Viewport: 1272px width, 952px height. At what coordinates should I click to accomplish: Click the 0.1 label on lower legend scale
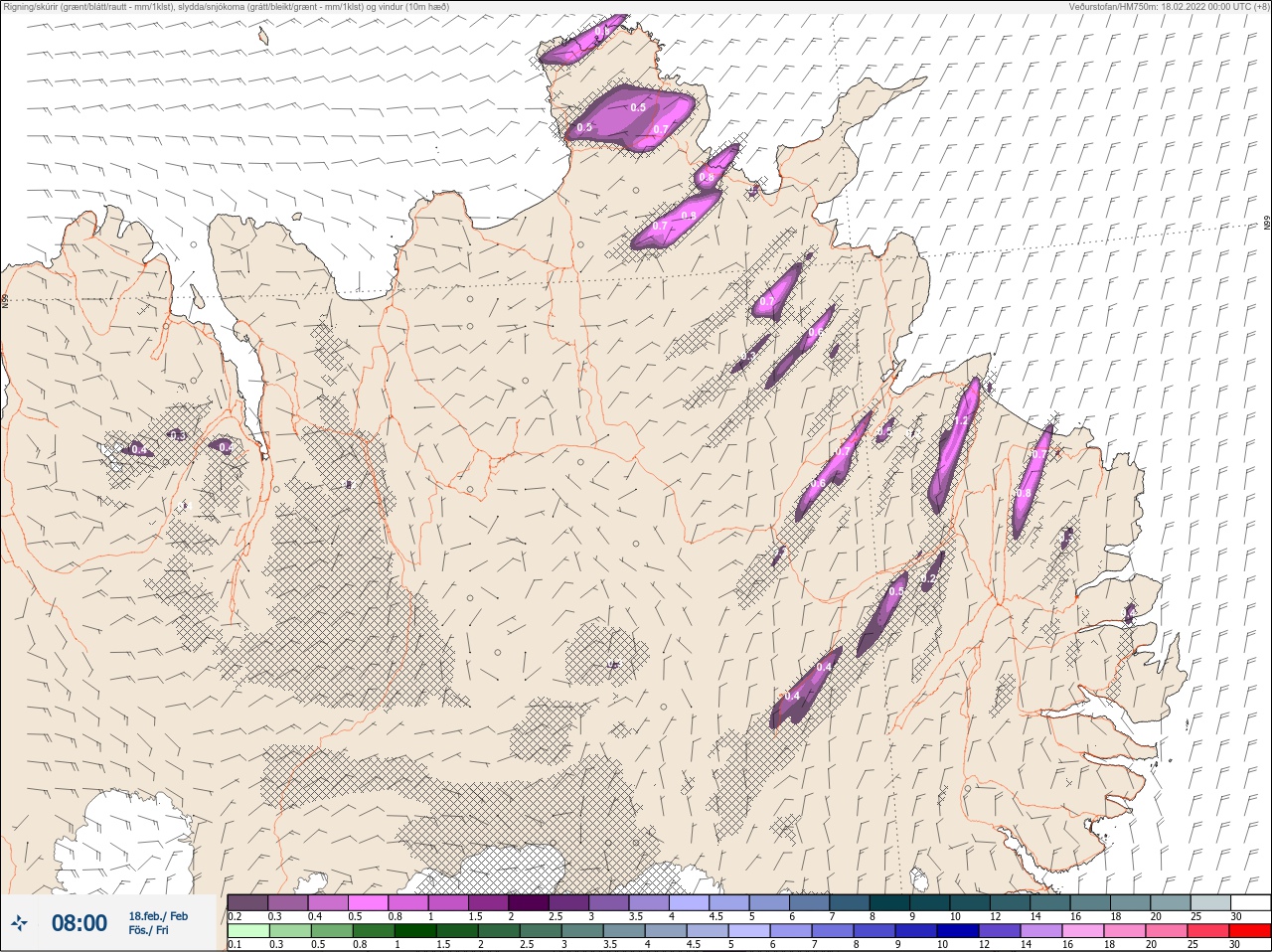pos(235,945)
